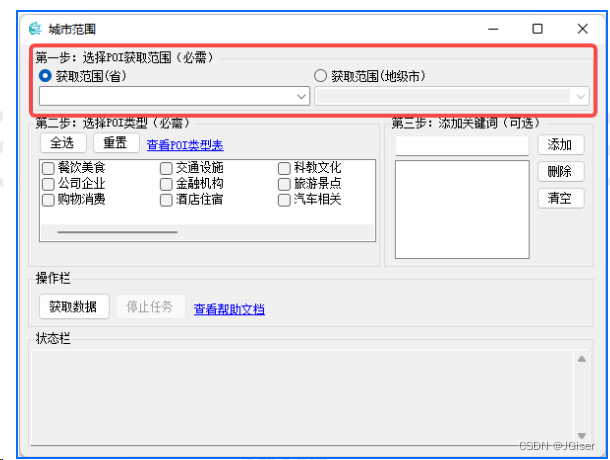Click the 城市范围 app icon in title bar
Image resolution: width=610 pixels, height=460 pixels.
35,29
